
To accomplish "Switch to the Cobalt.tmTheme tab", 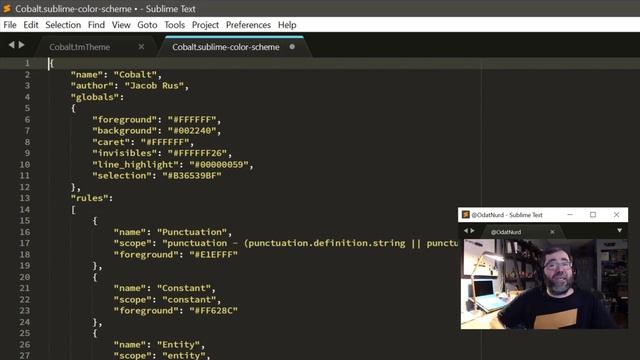I will [80, 47].
